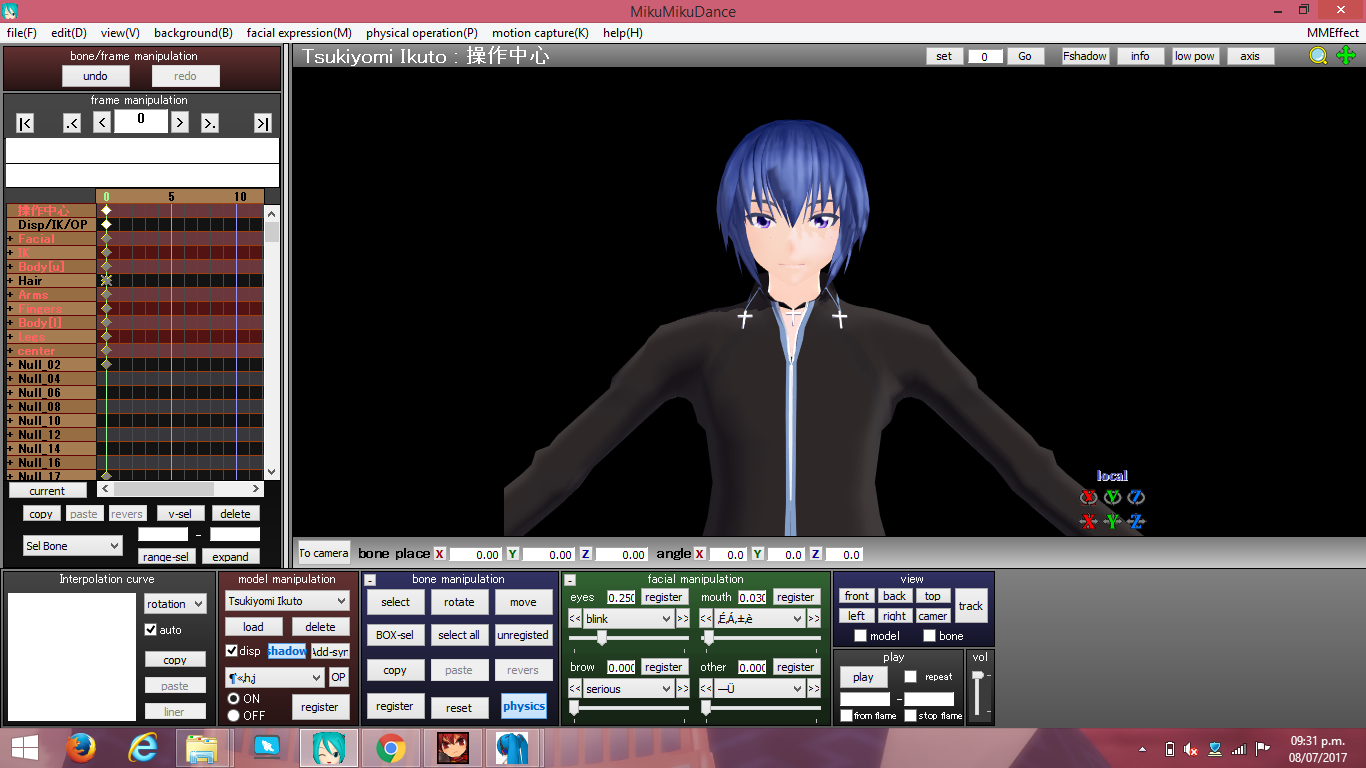1366x768 pixels.
Task: Open Firefox from the taskbar
Action: [80, 748]
